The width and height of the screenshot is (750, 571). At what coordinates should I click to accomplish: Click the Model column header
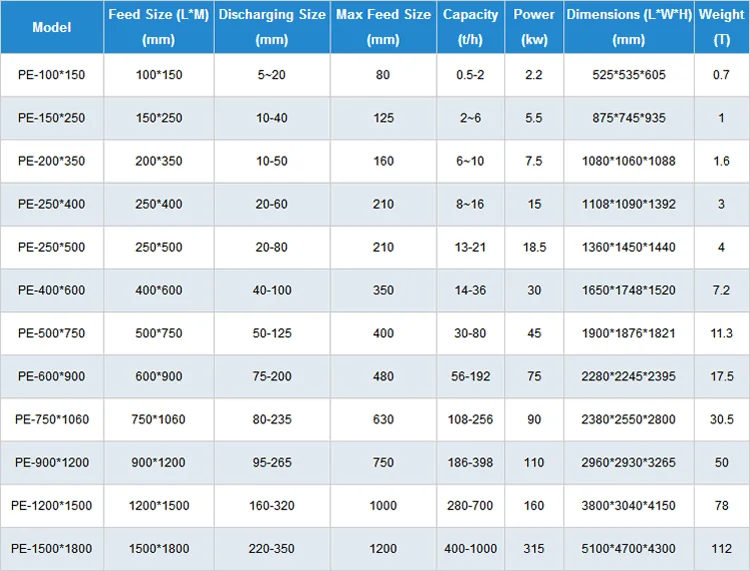pos(52,27)
